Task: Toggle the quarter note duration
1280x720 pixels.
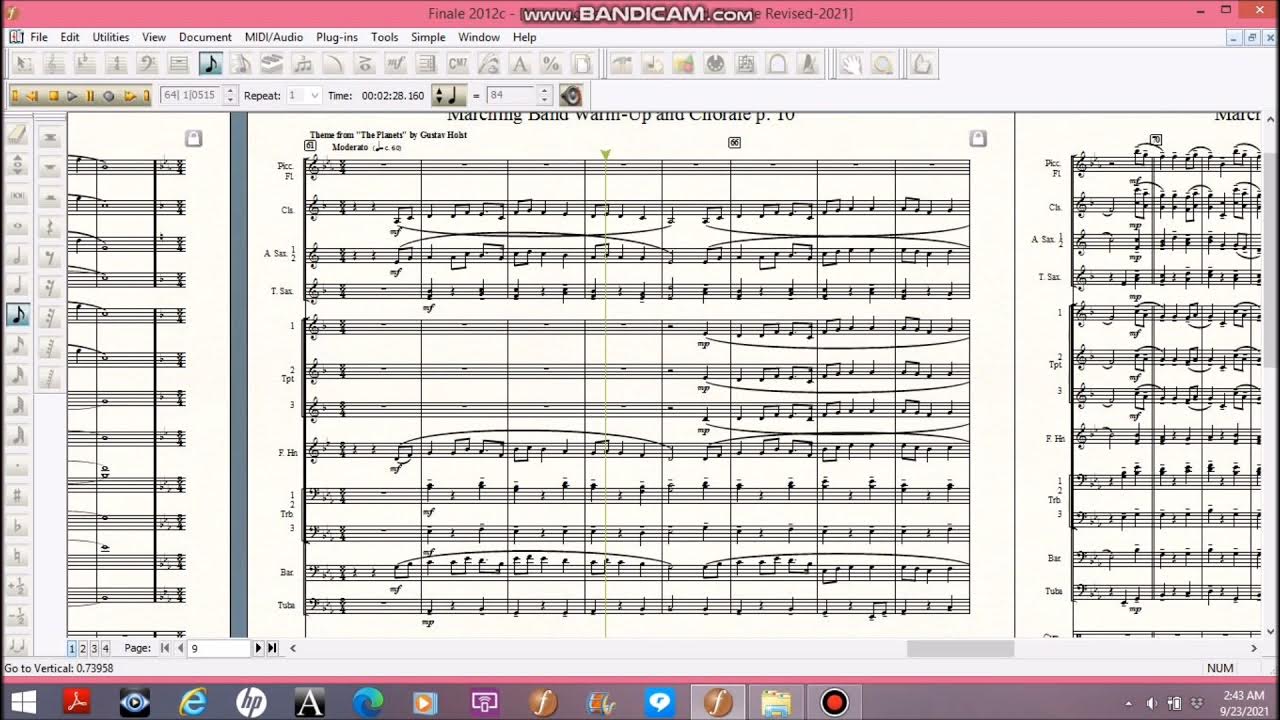Action: point(17,285)
